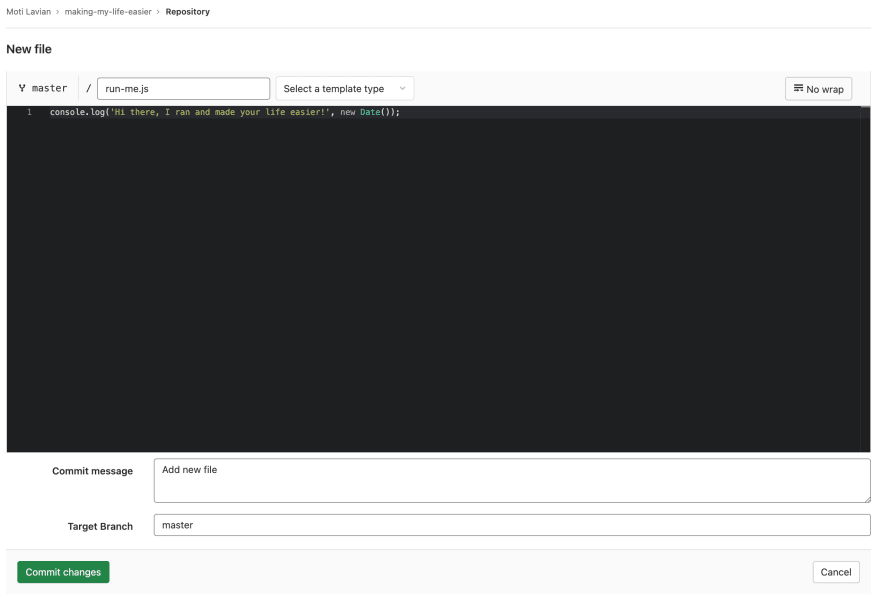Viewport: 880px width, 597px height.
Task: Click the Cancel button
Action: [836, 572]
